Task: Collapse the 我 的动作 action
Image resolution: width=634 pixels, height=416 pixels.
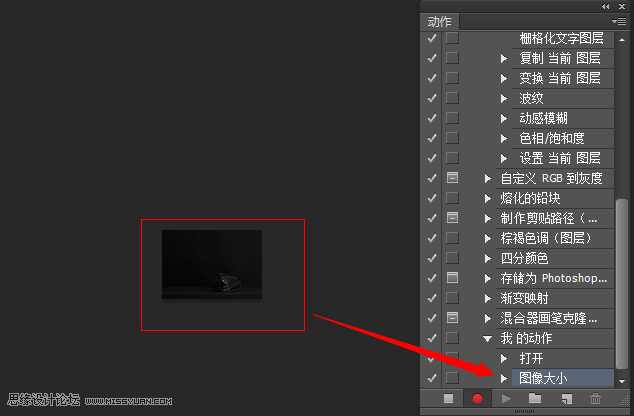Action: coord(488,338)
